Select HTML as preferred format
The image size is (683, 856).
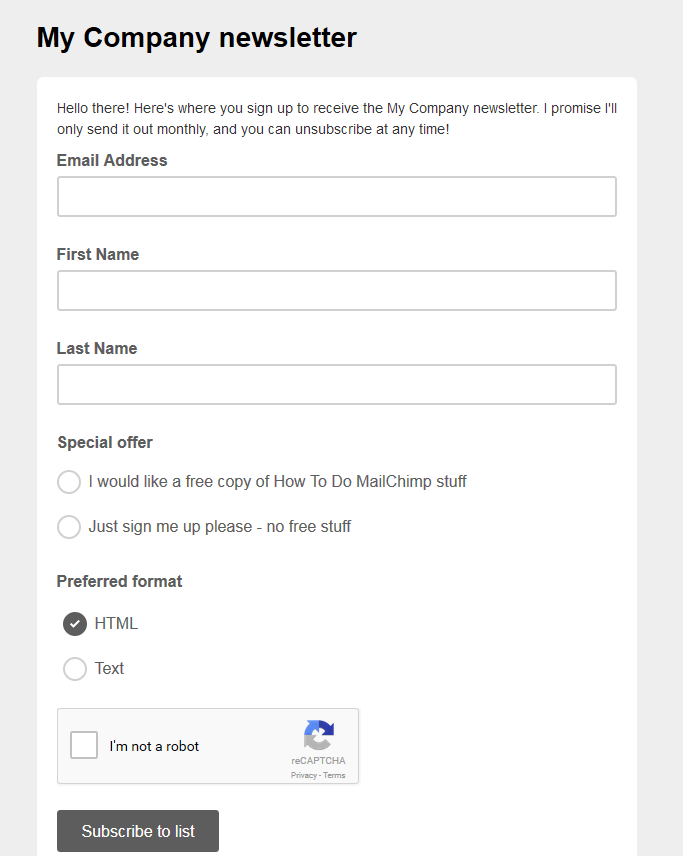[x=75, y=624]
